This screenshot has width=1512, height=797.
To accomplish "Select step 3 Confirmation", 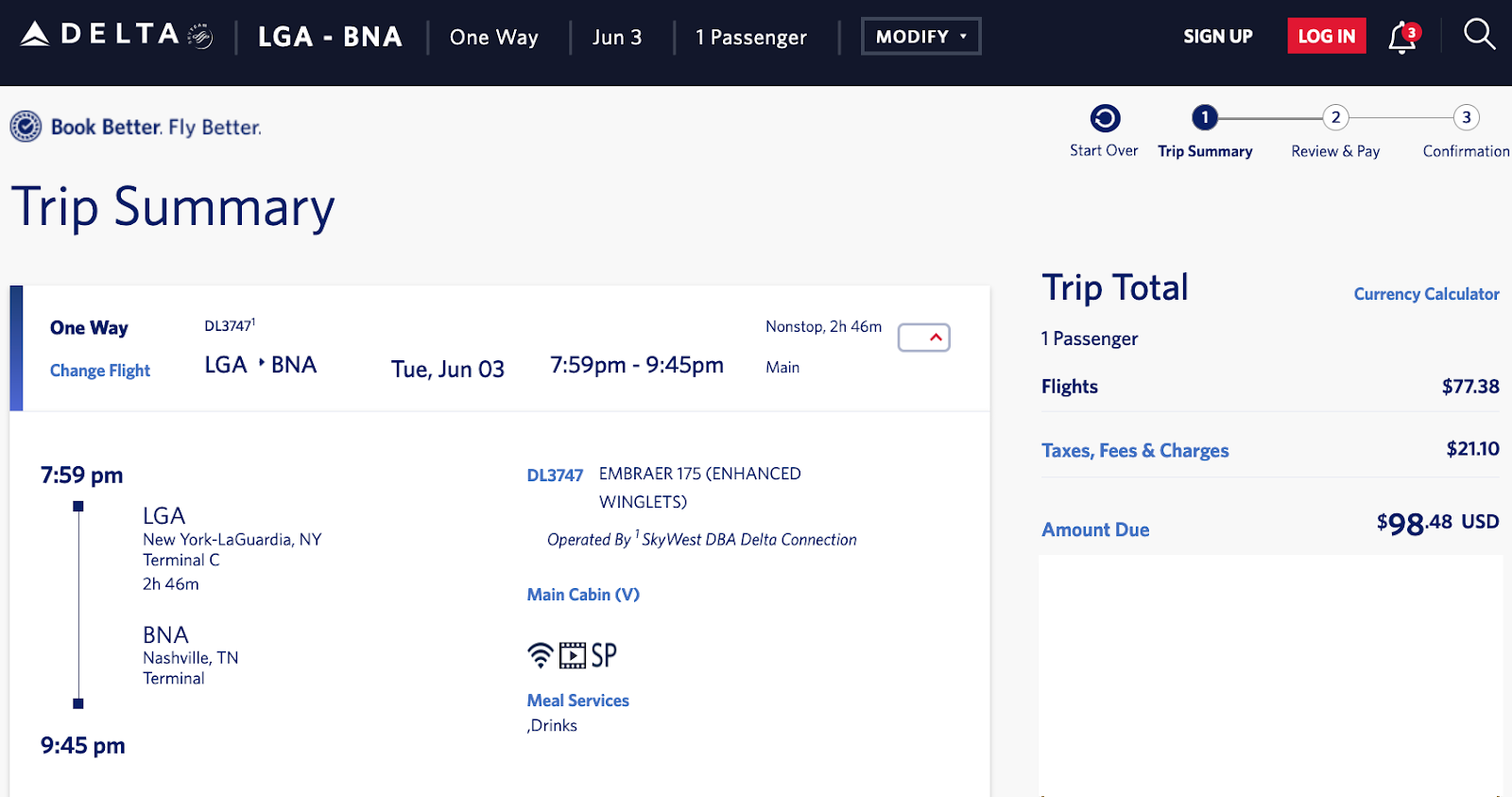I will click(x=1466, y=117).
